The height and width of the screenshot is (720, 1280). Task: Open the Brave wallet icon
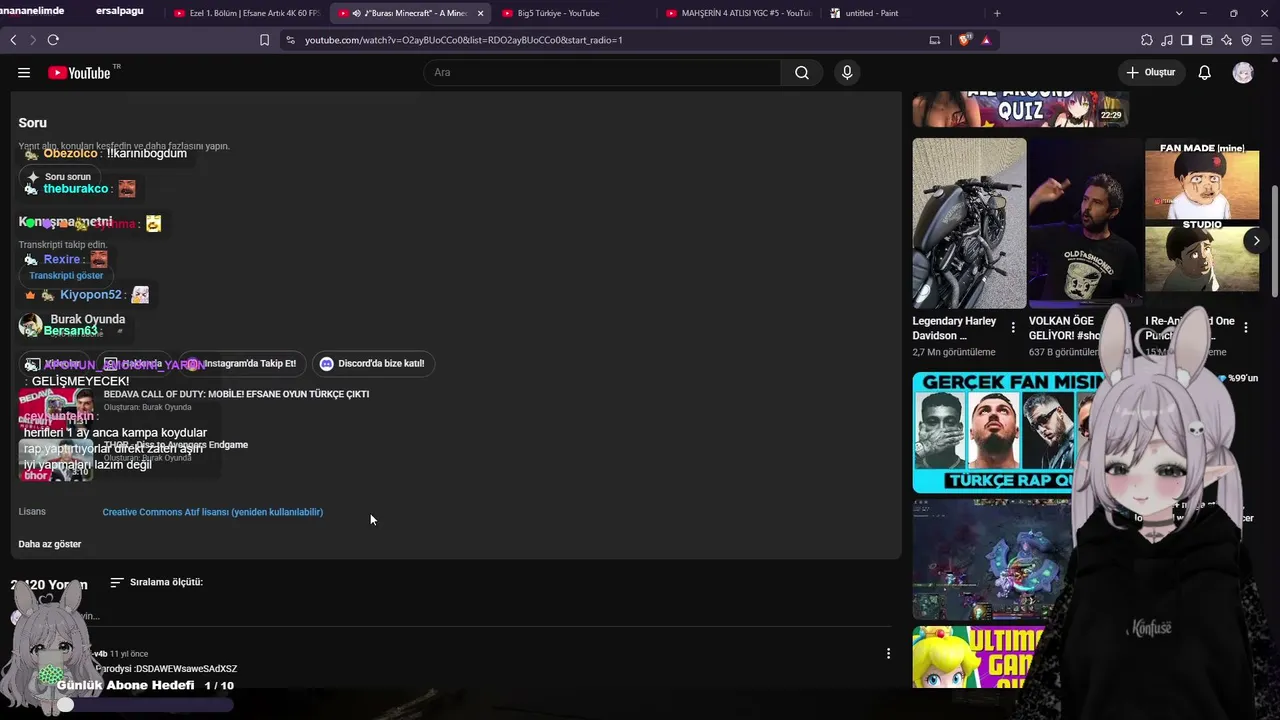pos(1207,40)
